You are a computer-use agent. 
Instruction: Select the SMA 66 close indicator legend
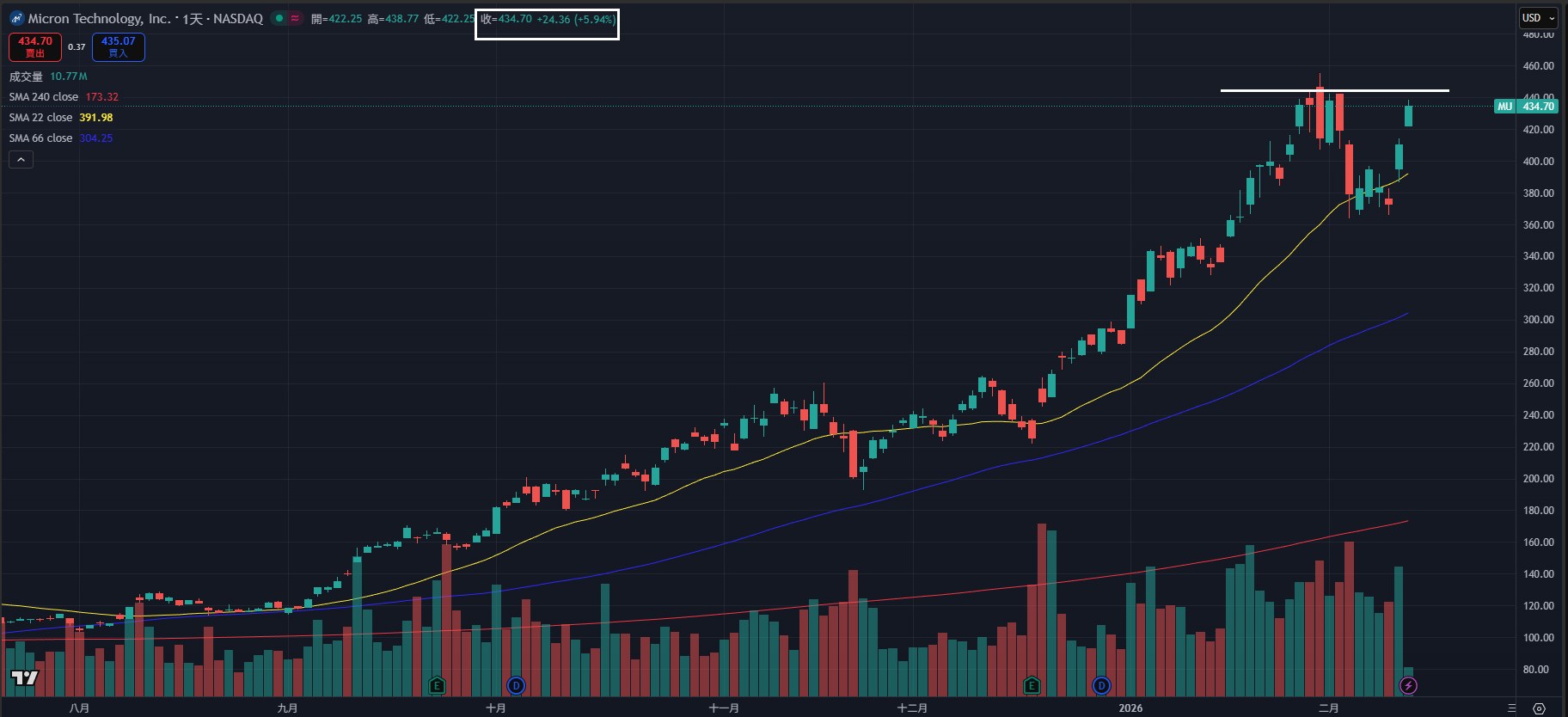(x=41, y=138)
